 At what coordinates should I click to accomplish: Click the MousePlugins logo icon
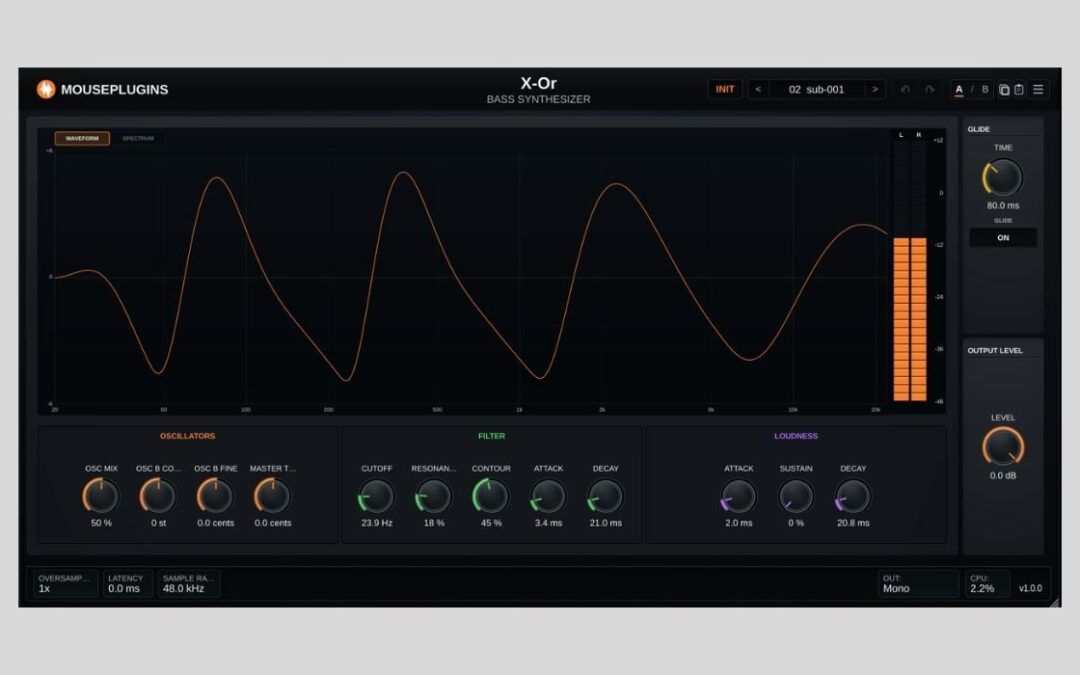[x=45, y=89]
